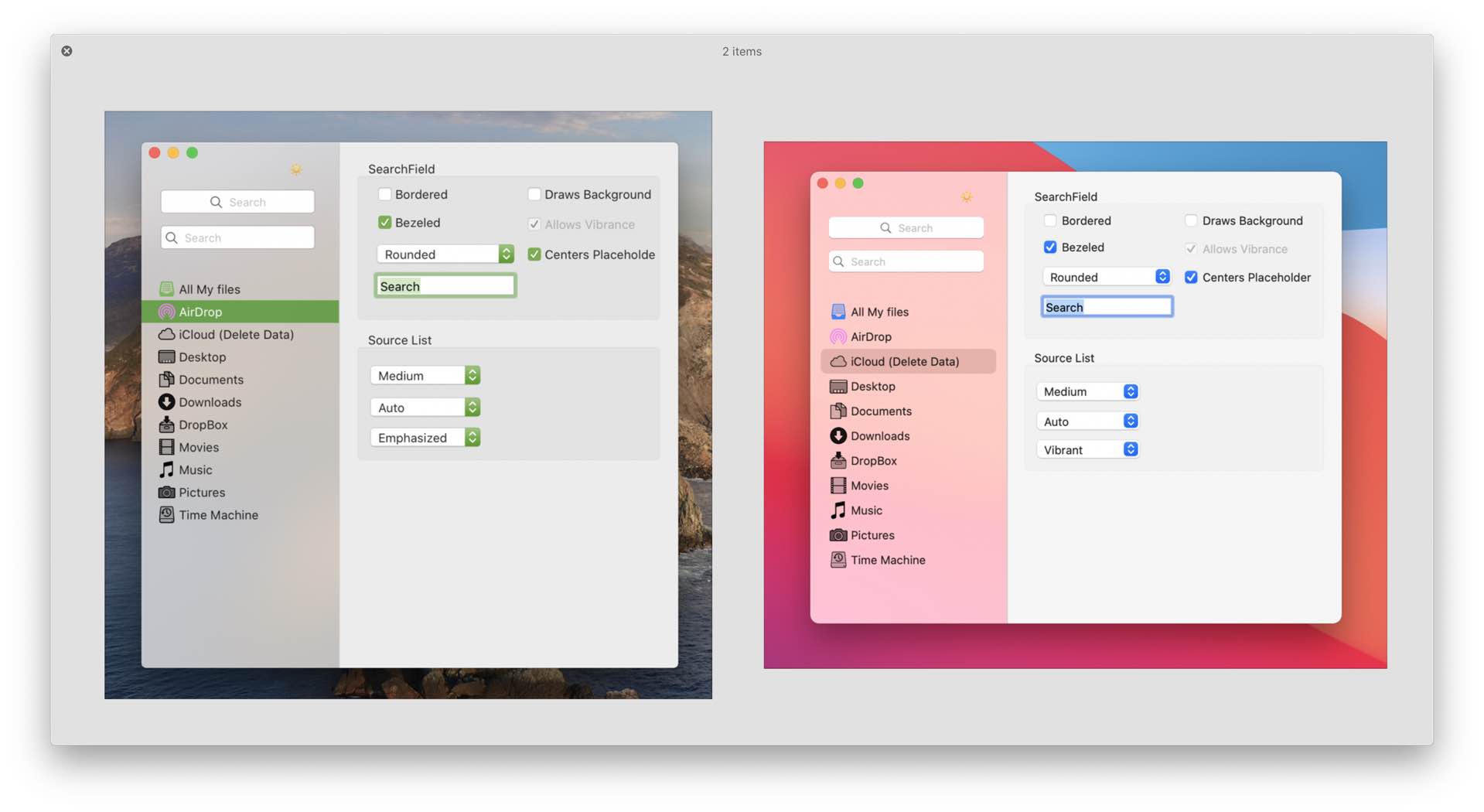Click the Pictures camera icon in right window
Screen dimensions: 1484x812
pos(838,535)
